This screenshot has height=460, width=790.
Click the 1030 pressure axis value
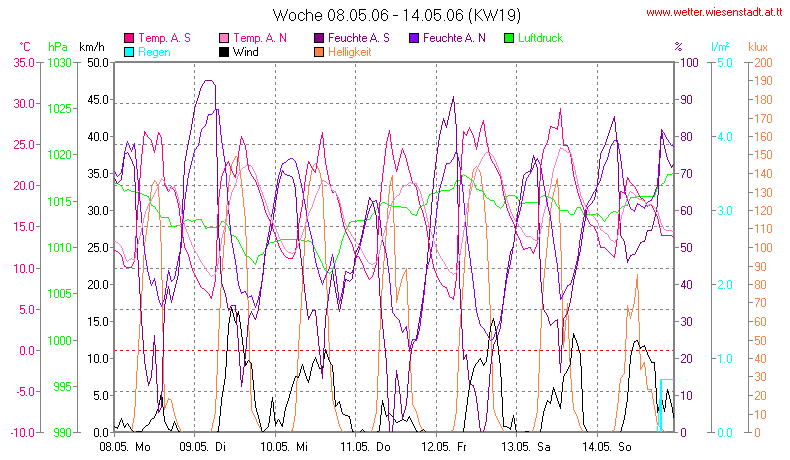(59, 62)
